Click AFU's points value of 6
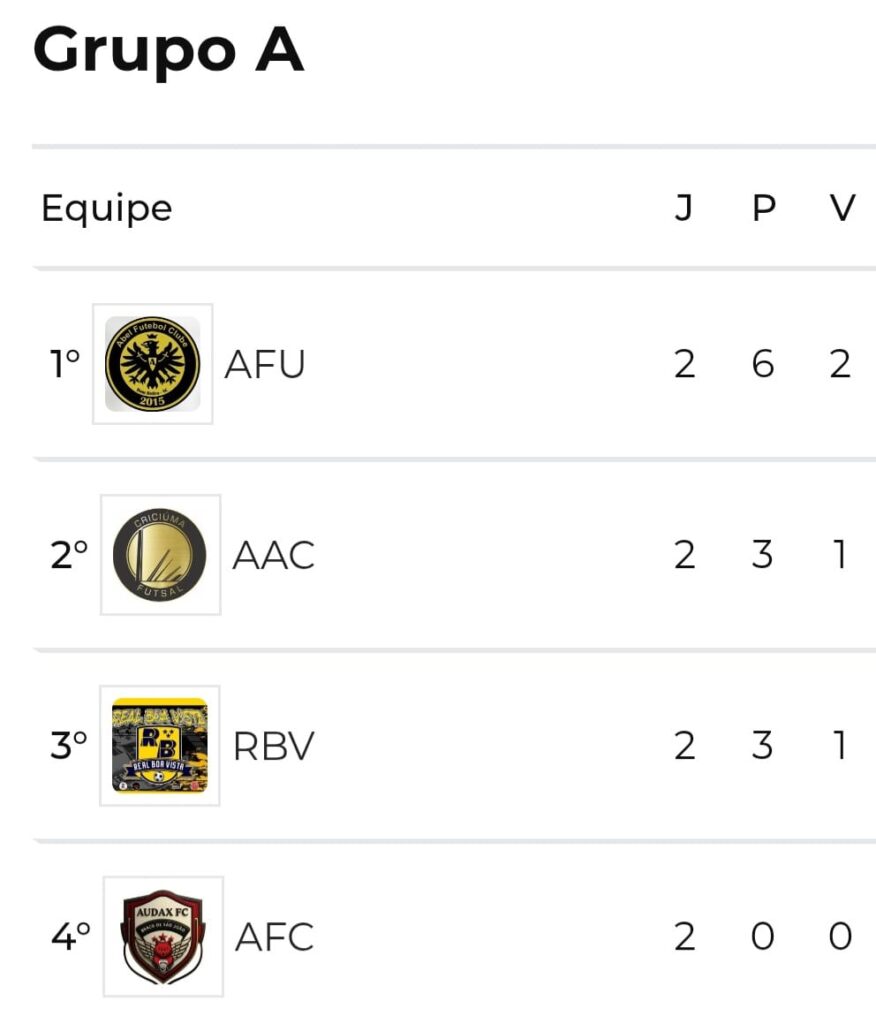 coord(763,365)
